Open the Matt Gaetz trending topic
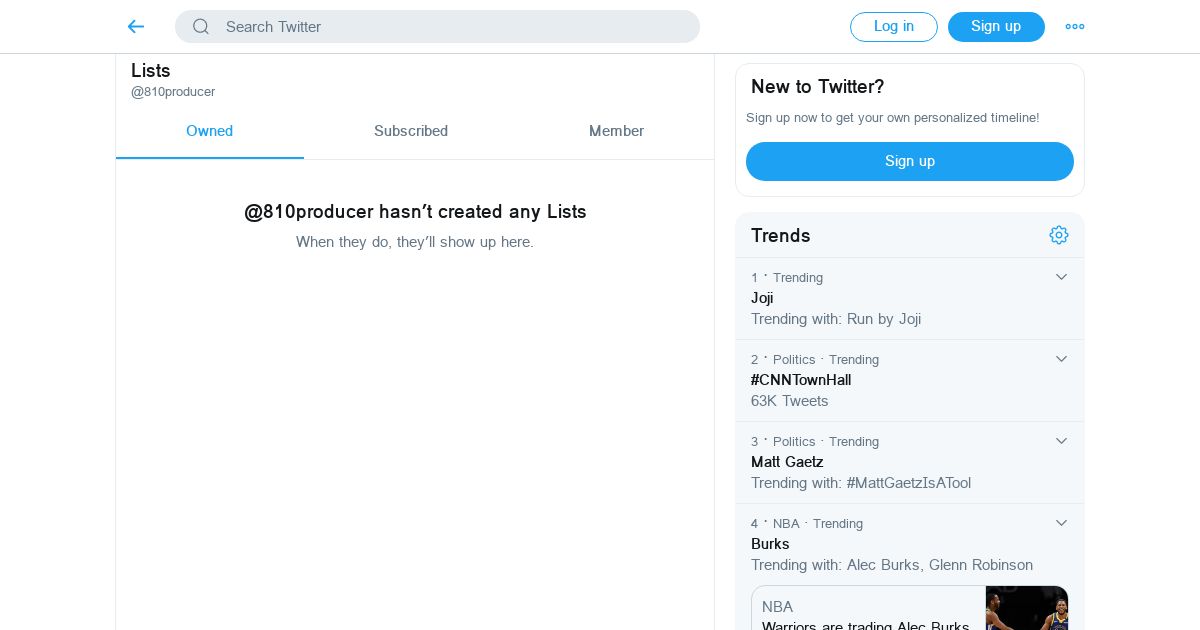 787,462
